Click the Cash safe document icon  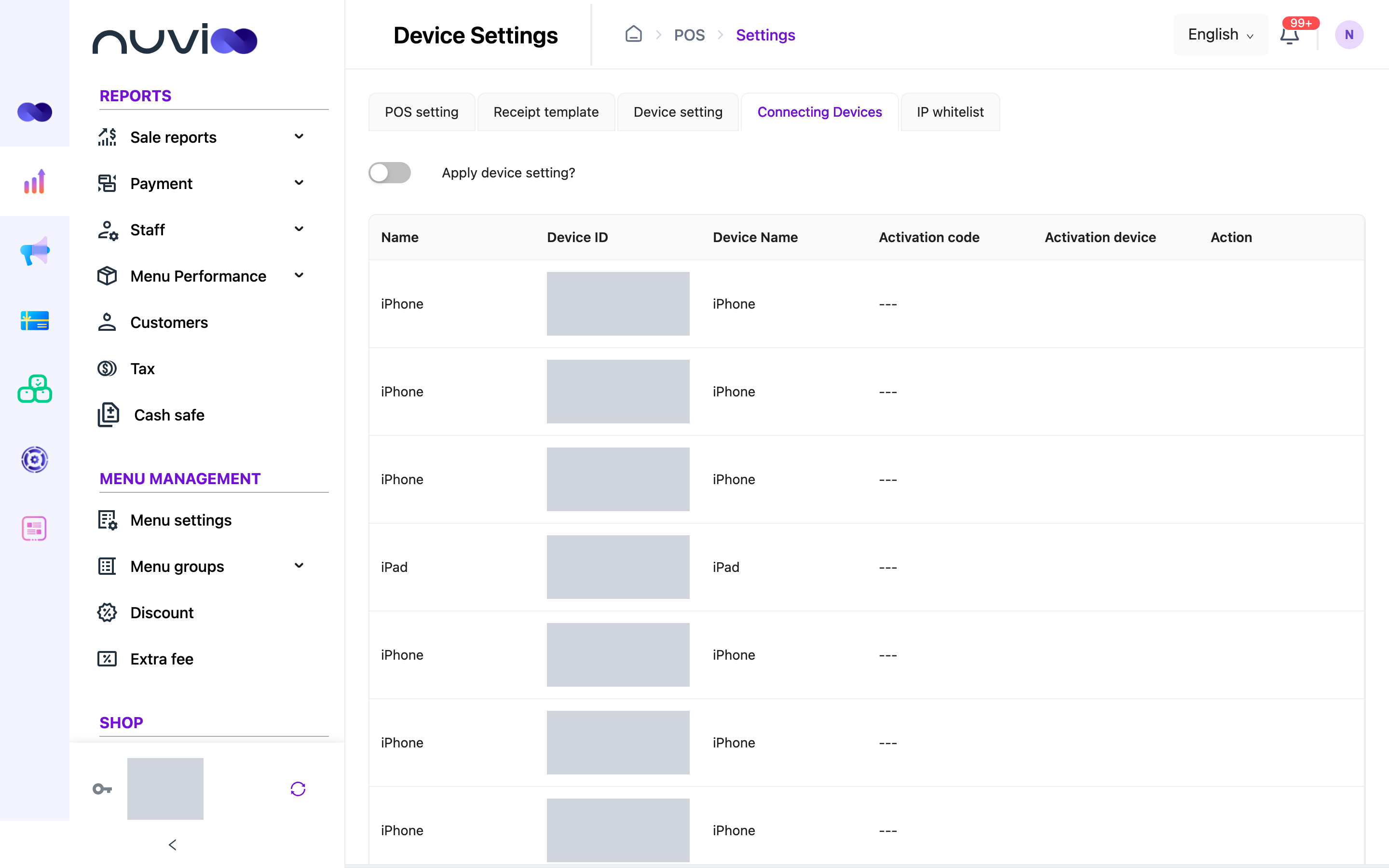click(108, 415)
